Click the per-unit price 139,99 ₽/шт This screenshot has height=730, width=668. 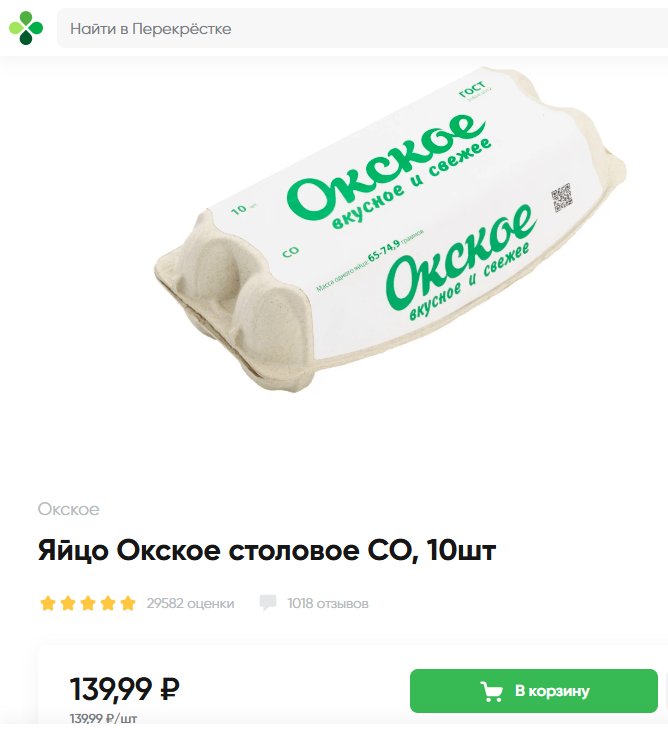[x=103, y=719]
